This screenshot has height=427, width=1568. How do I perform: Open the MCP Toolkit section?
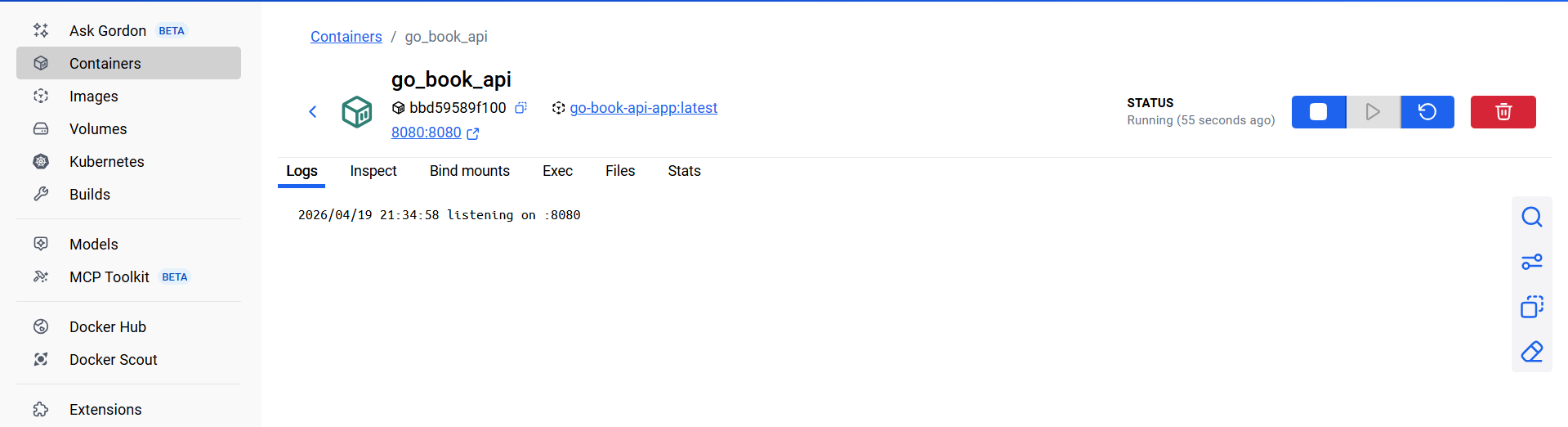[x=109, y=277]
